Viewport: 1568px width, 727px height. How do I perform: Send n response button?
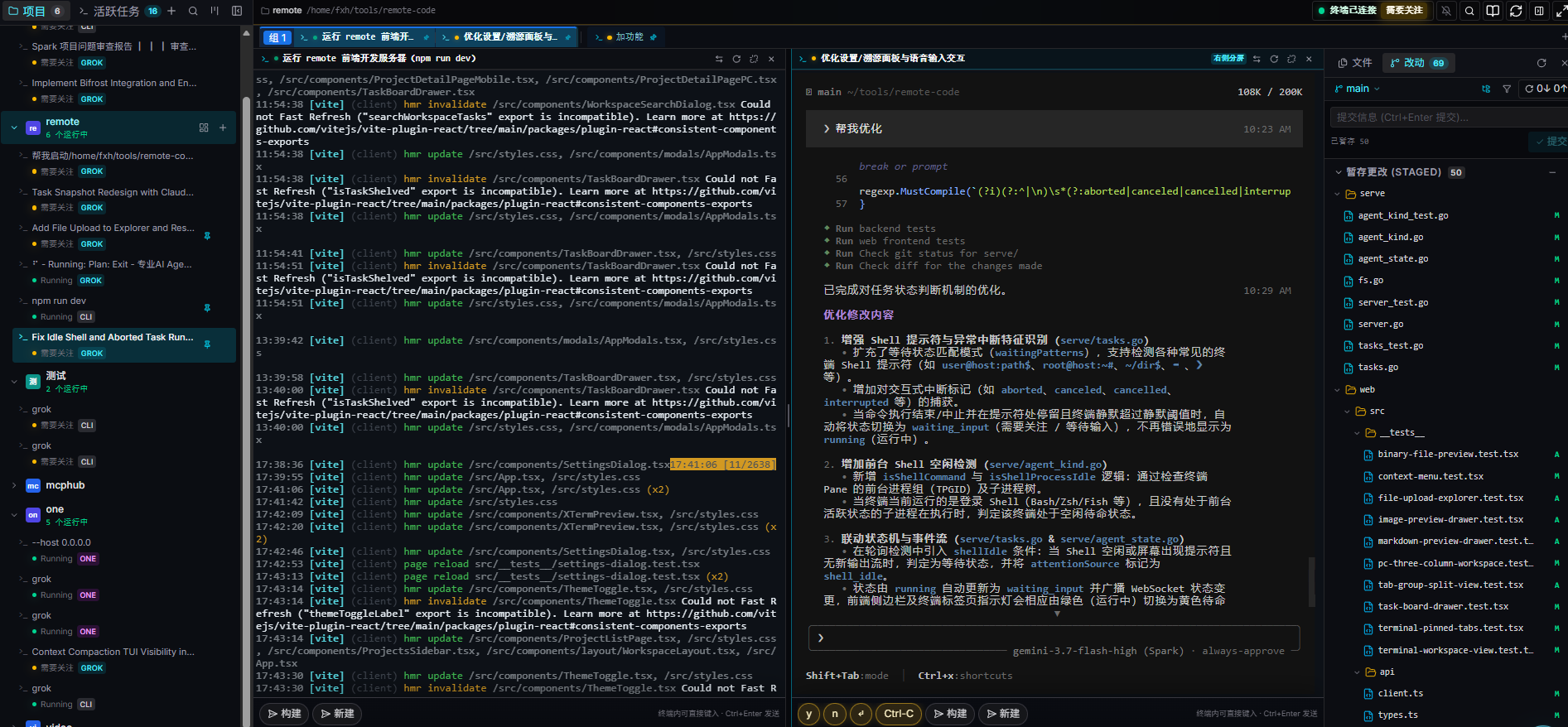tap(835, 714)
